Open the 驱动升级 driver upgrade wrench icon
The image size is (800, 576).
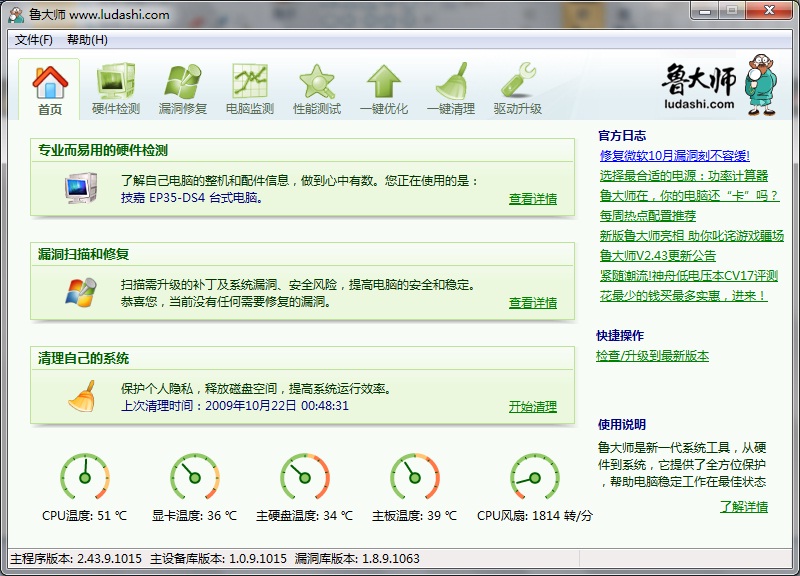coord(518,80)
